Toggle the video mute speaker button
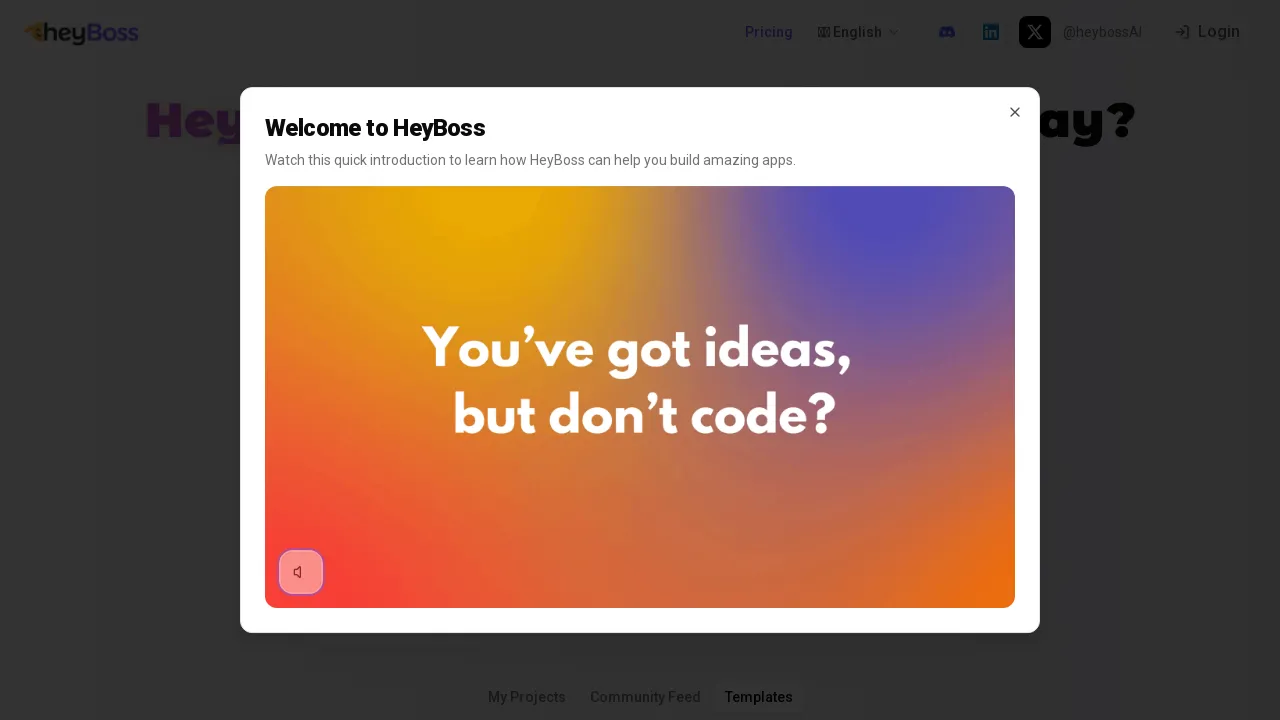This screenshot has width=1280, height=720. pos(301,572)
